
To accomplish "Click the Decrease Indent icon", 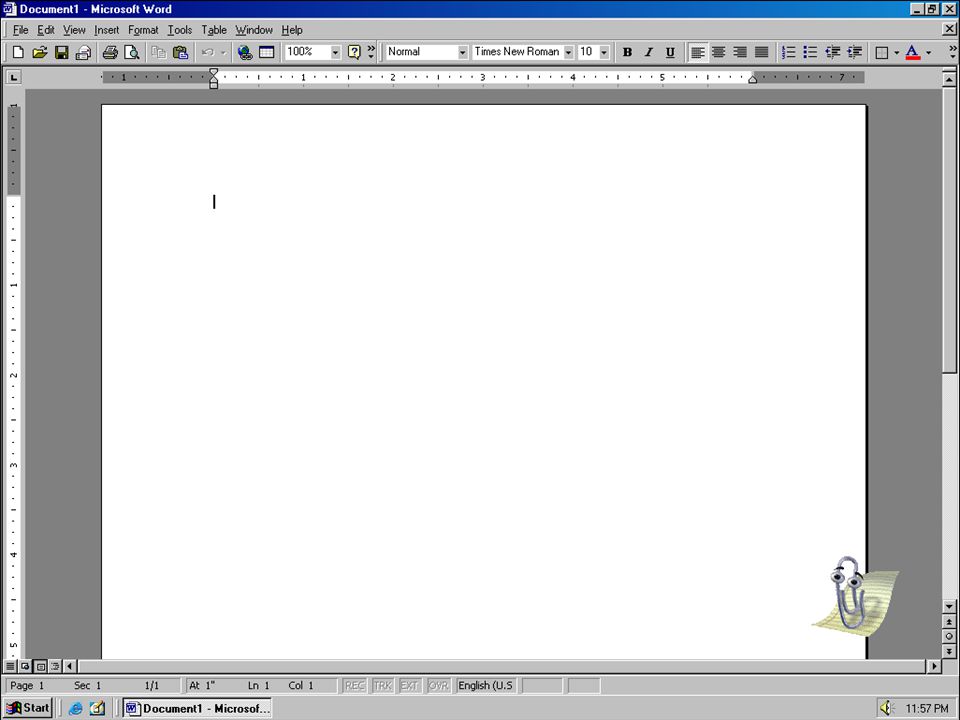I will pos(832,52).
